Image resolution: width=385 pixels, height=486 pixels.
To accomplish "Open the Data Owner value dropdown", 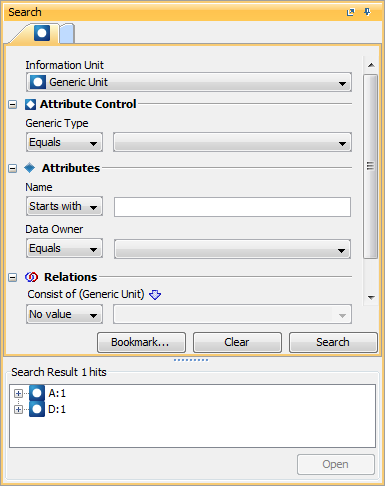I will pos(232,249).
